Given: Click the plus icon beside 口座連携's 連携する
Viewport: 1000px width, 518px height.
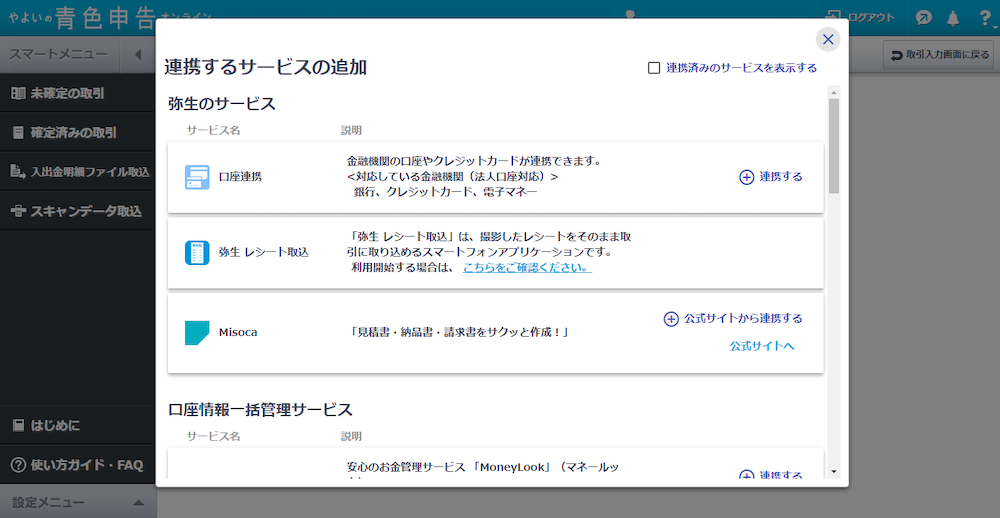Looking at the screenshot, I should coord(746,177).
